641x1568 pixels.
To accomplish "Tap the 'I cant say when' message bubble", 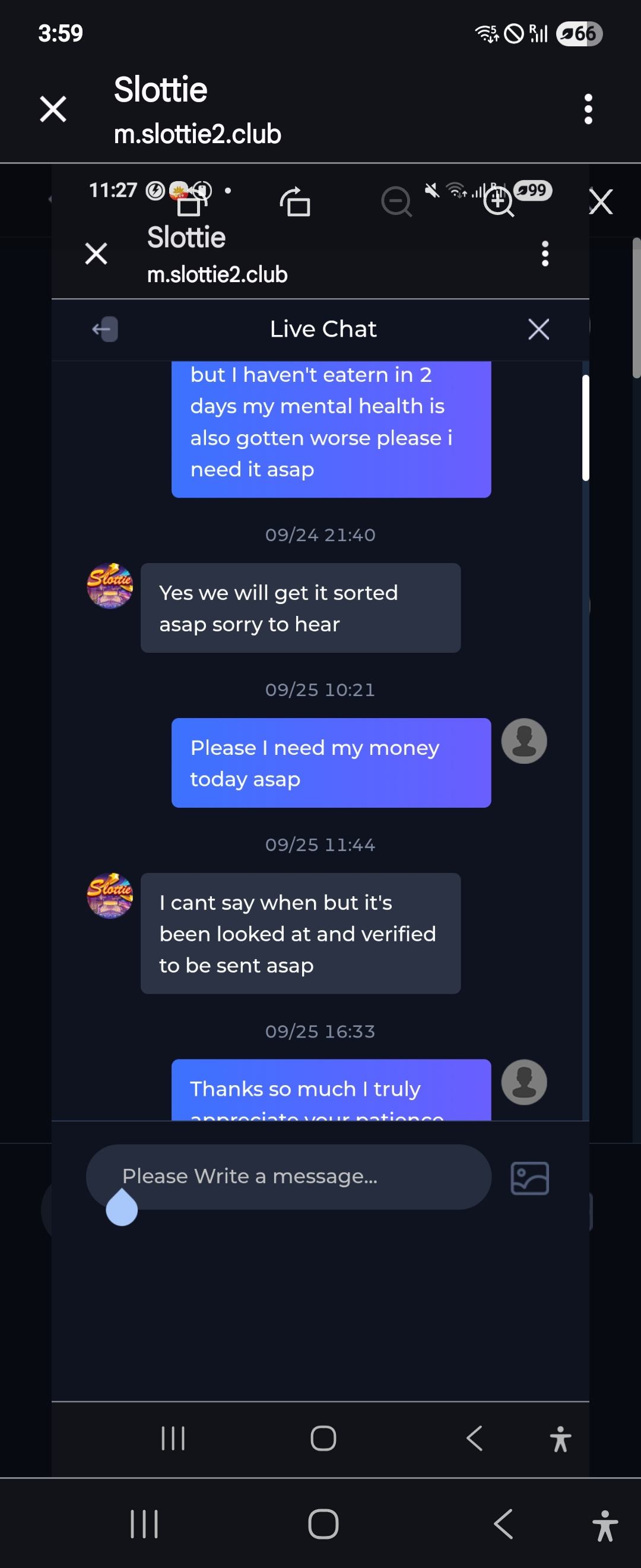I will click(x=300, y=933).
